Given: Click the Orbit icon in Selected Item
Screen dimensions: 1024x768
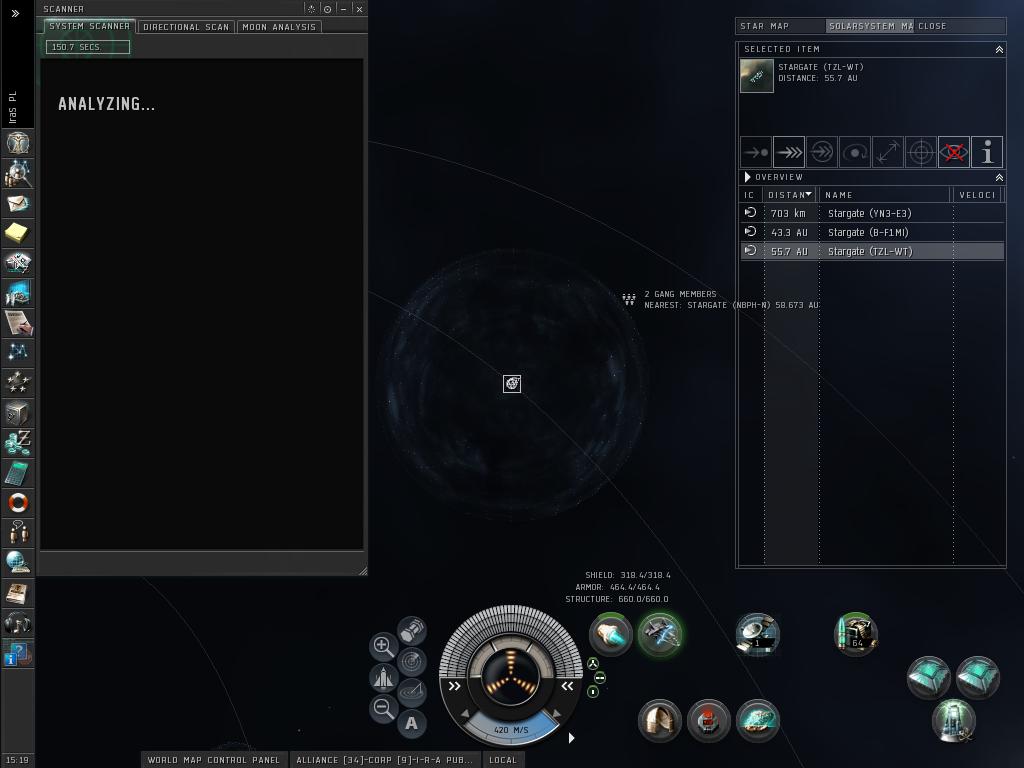Looking at the screenshot, I should click(855, 152).
